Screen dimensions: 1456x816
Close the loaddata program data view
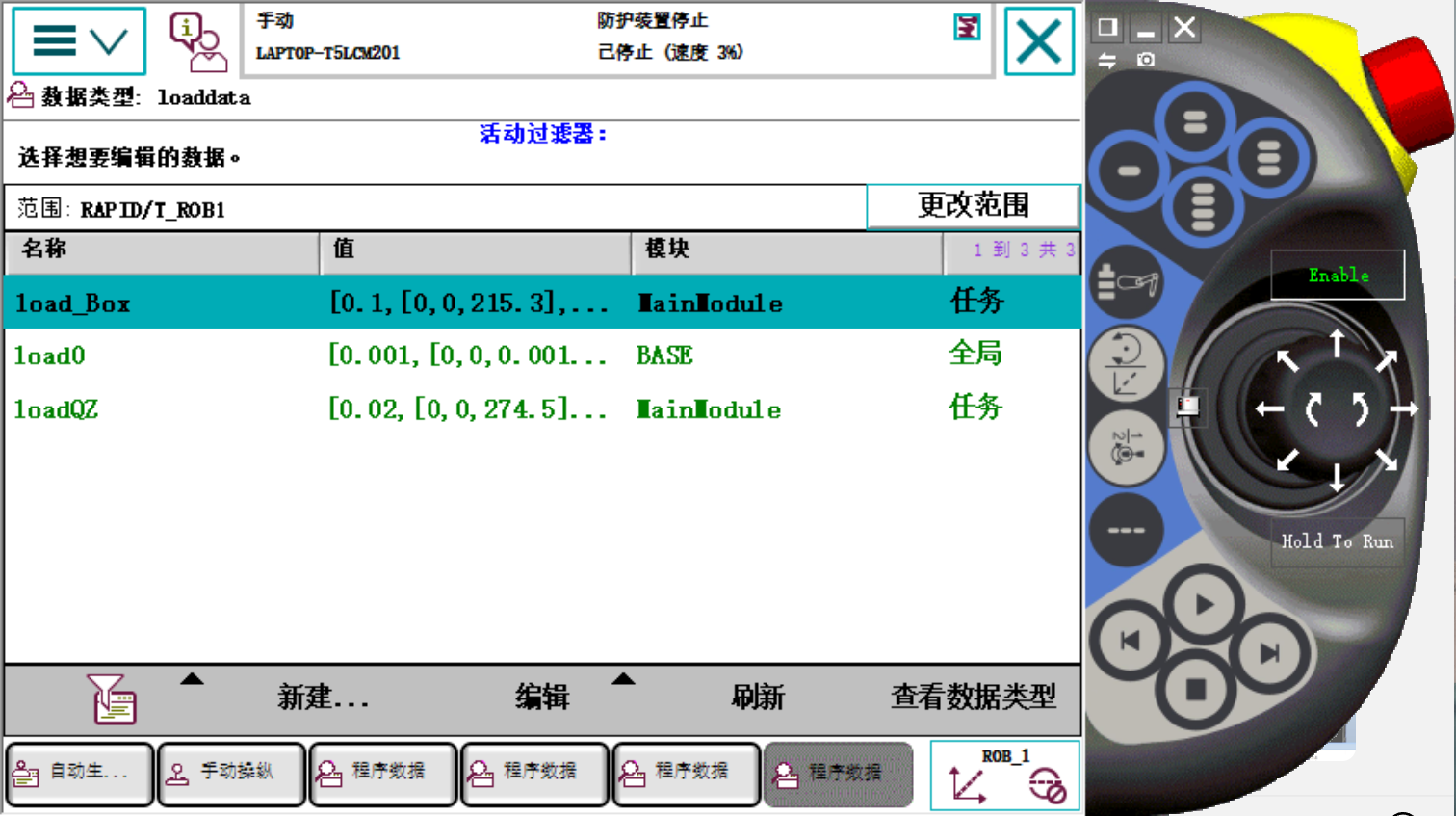coord(1039,41)
